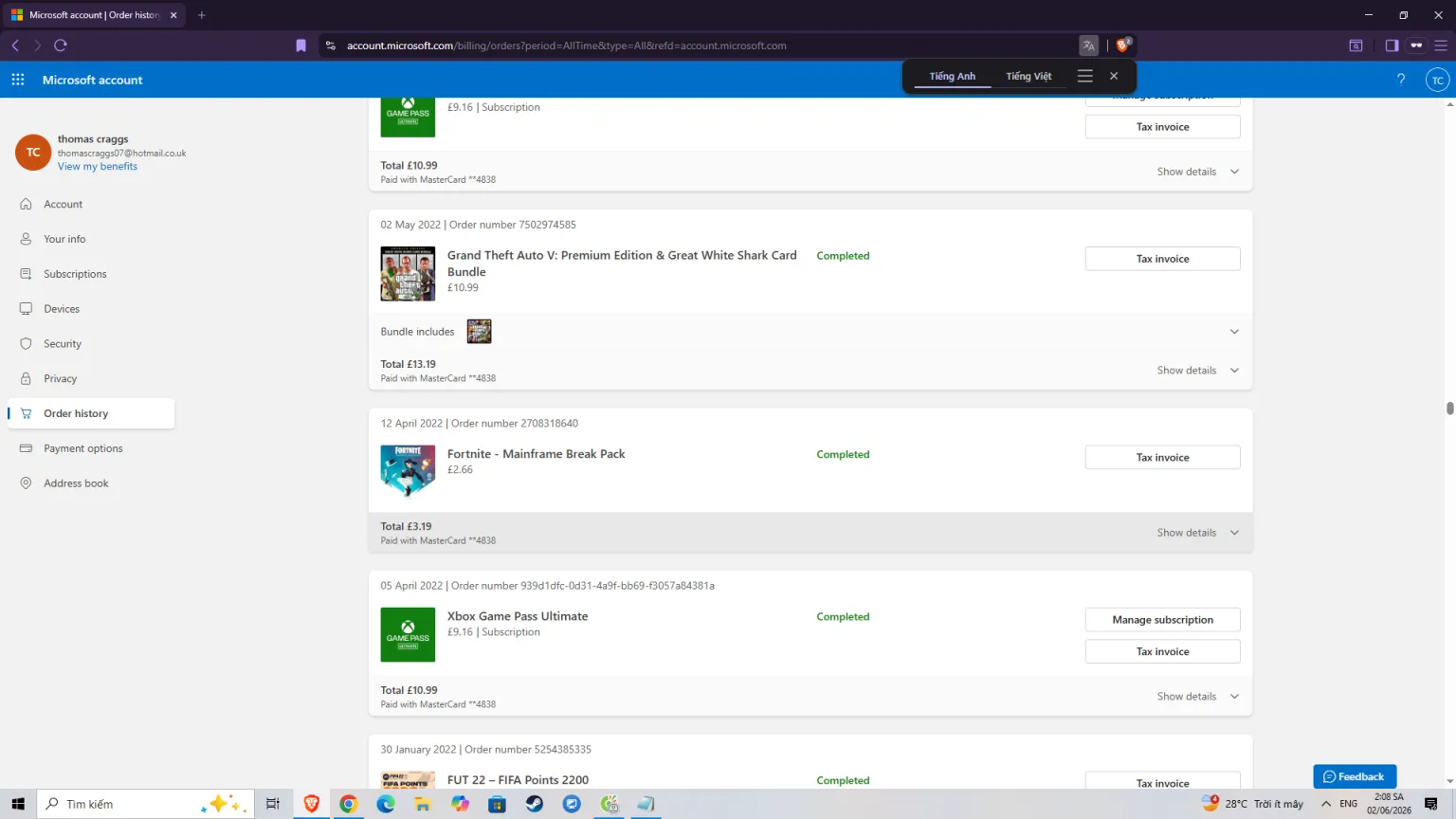Open Tax invoice for 05 April Game Pass
Viewport: 1456px width, 819px height.
[x=1162, y=652]
